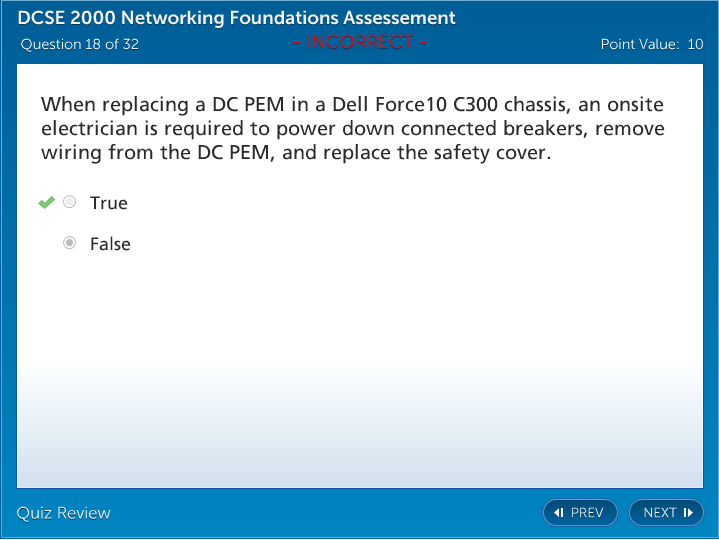The width and height of the screenshot is (719, 540).
Task: Click the Point Value label
Action: tap(640, 44)
